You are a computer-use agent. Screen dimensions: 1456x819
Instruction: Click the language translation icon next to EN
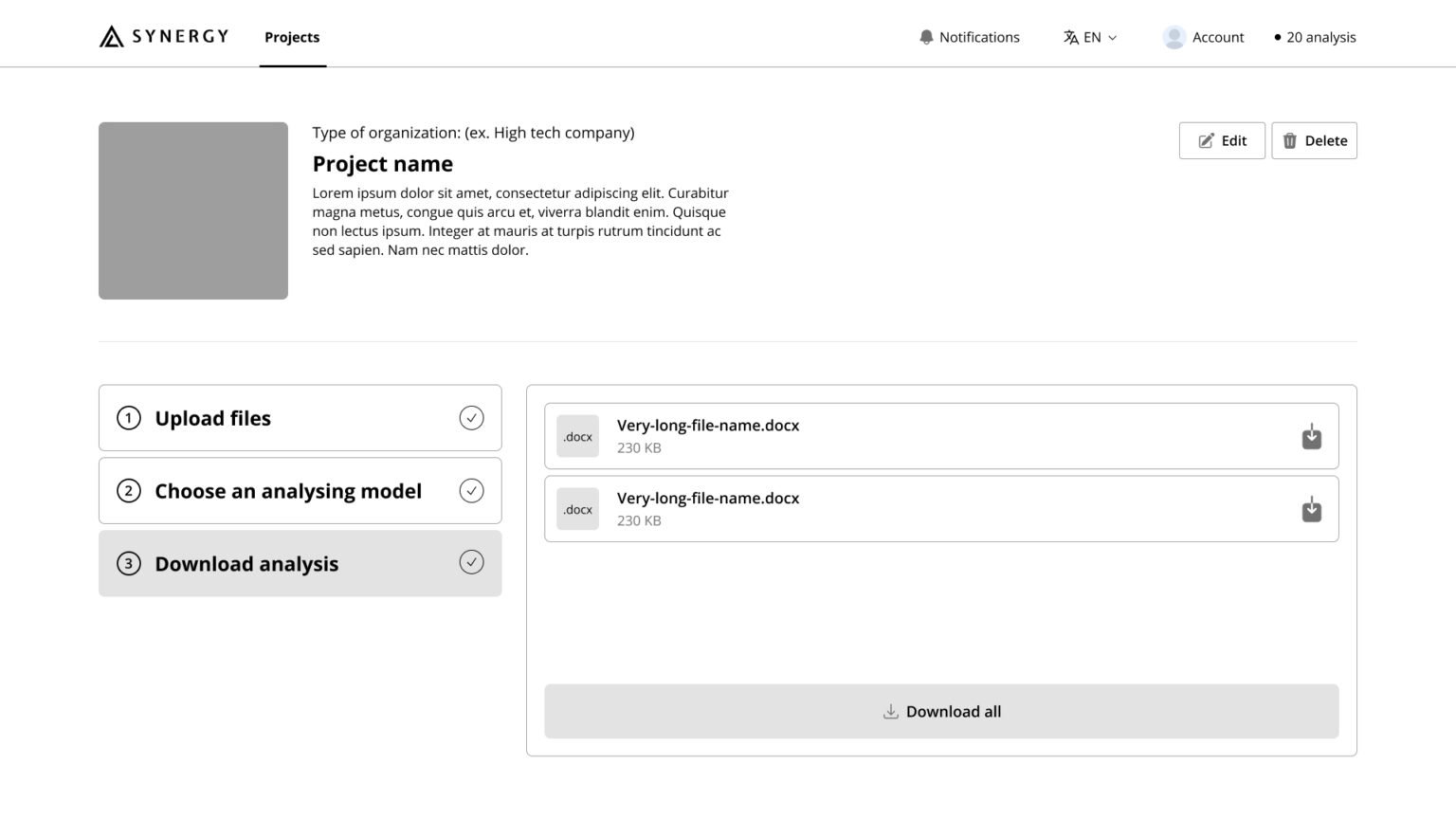[x=1072, y=36]
